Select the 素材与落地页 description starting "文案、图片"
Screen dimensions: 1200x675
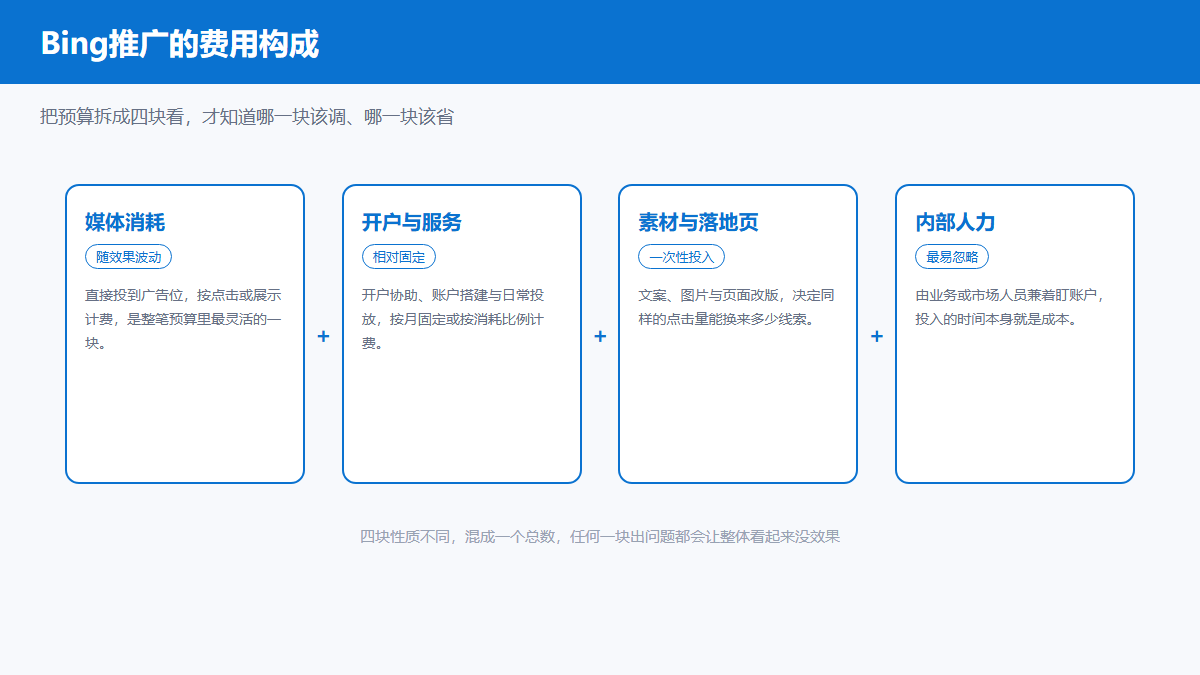pos(737,307)
